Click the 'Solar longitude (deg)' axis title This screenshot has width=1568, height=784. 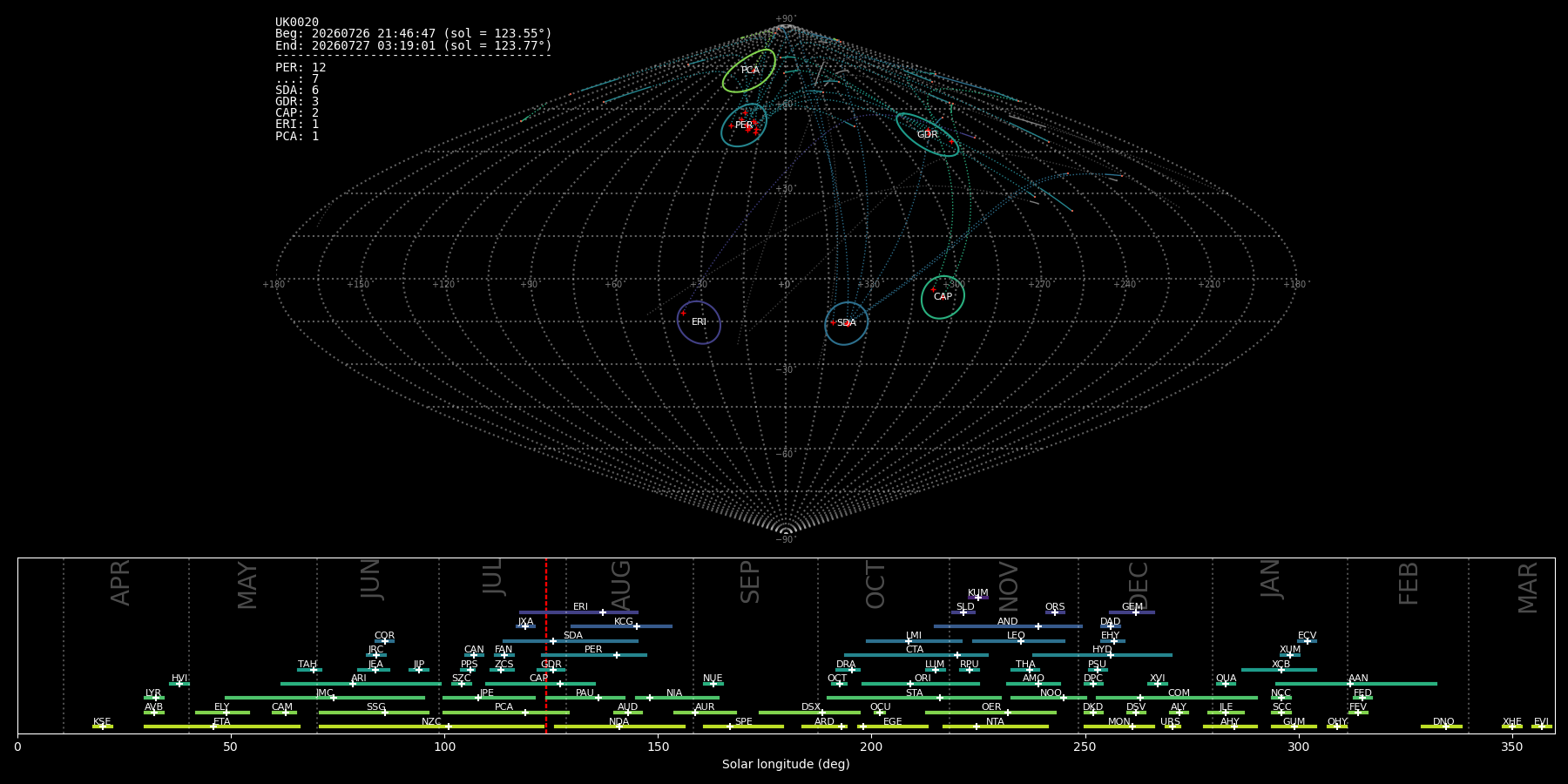coord(786,764)
